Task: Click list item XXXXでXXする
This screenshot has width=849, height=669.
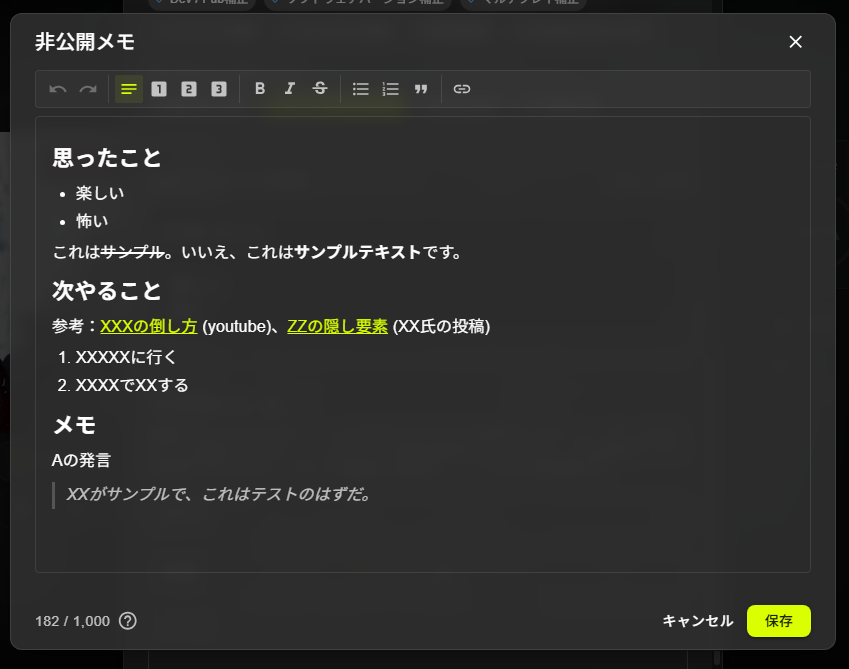Action: (132, 385)
